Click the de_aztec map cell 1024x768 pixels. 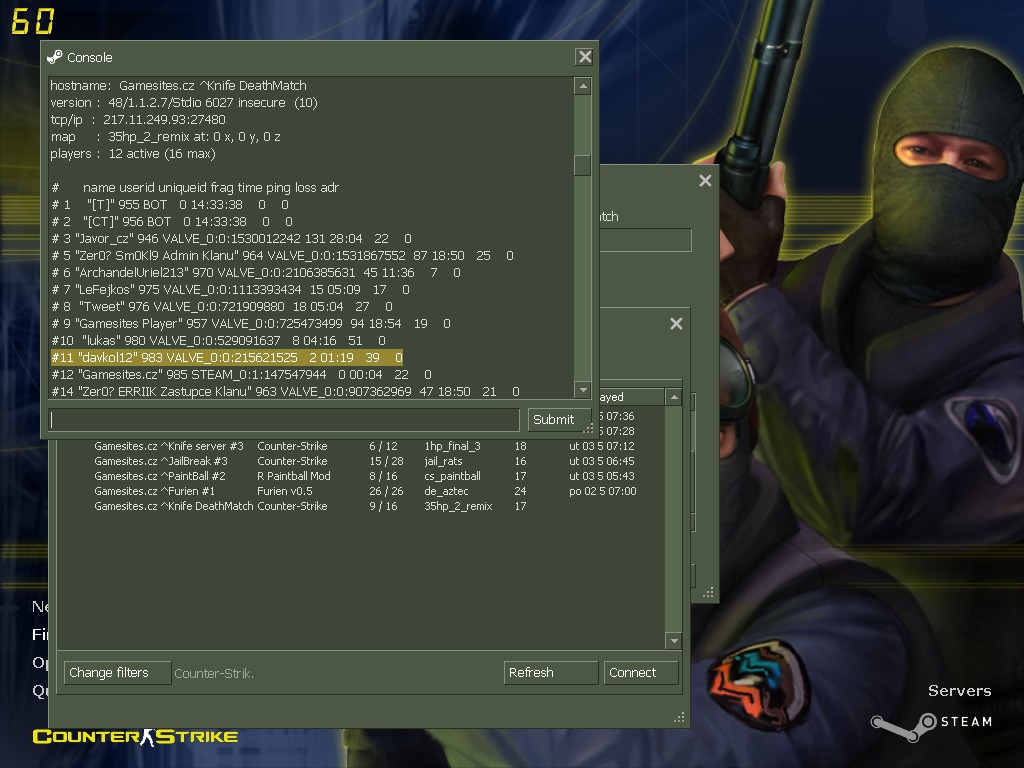pyautogui.click(x=446, y=491)
